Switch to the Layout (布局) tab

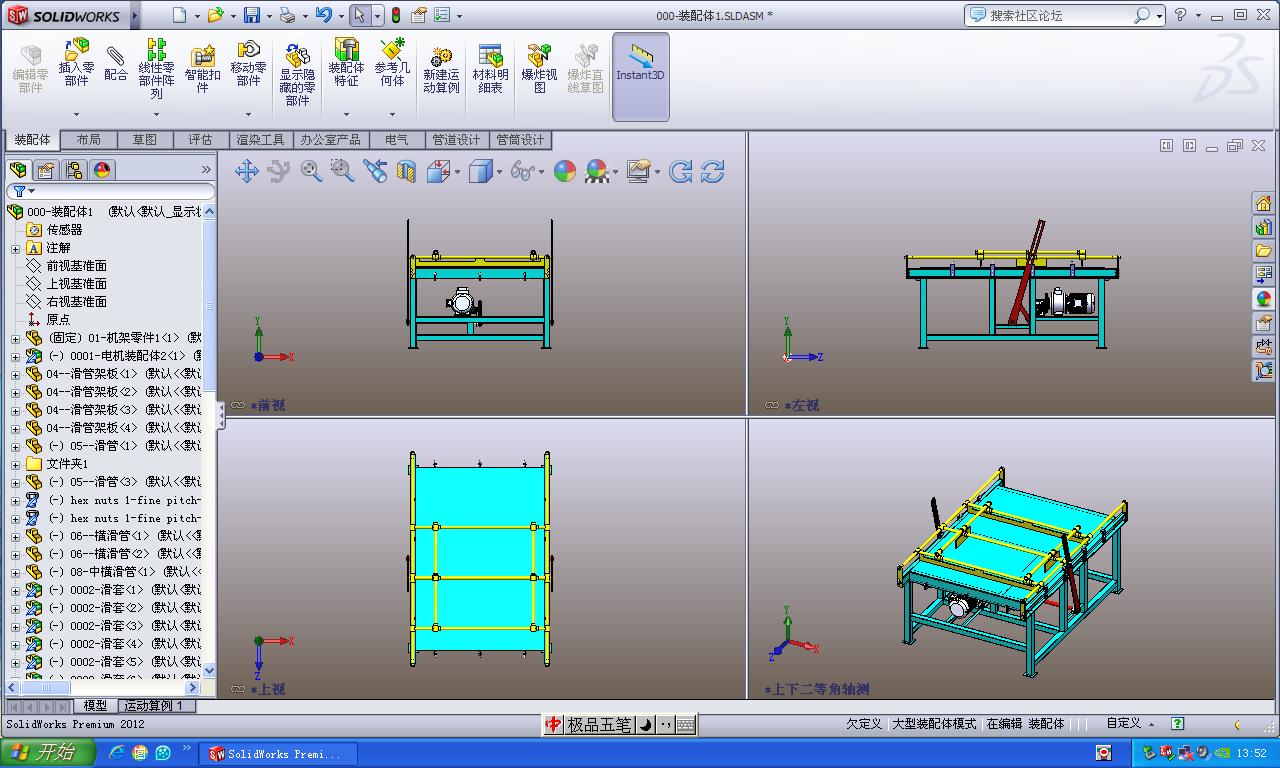[x=88, y=140]
